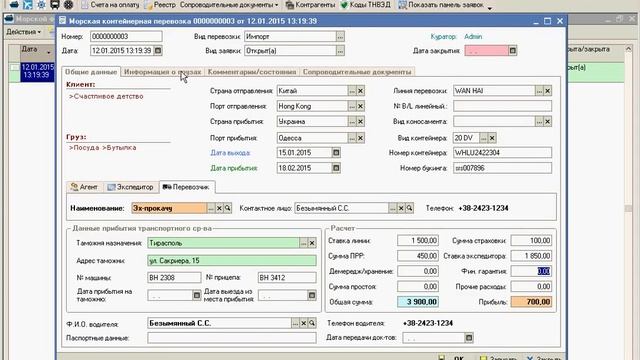Sort by the Дата column header
Viewport: 640px width, 360px height.
point(37,50)
